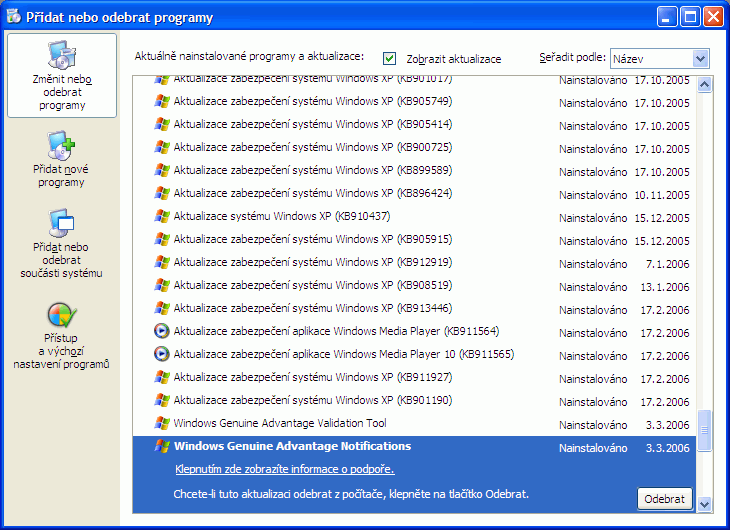Click the Windows flag icon next to KB899589
The height and width of the screenshot is (530, 730).
tap(162, 170)
